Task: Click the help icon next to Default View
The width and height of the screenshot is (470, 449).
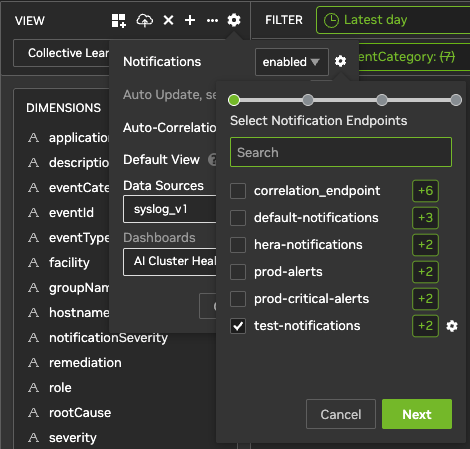Action: click(212, 160)
